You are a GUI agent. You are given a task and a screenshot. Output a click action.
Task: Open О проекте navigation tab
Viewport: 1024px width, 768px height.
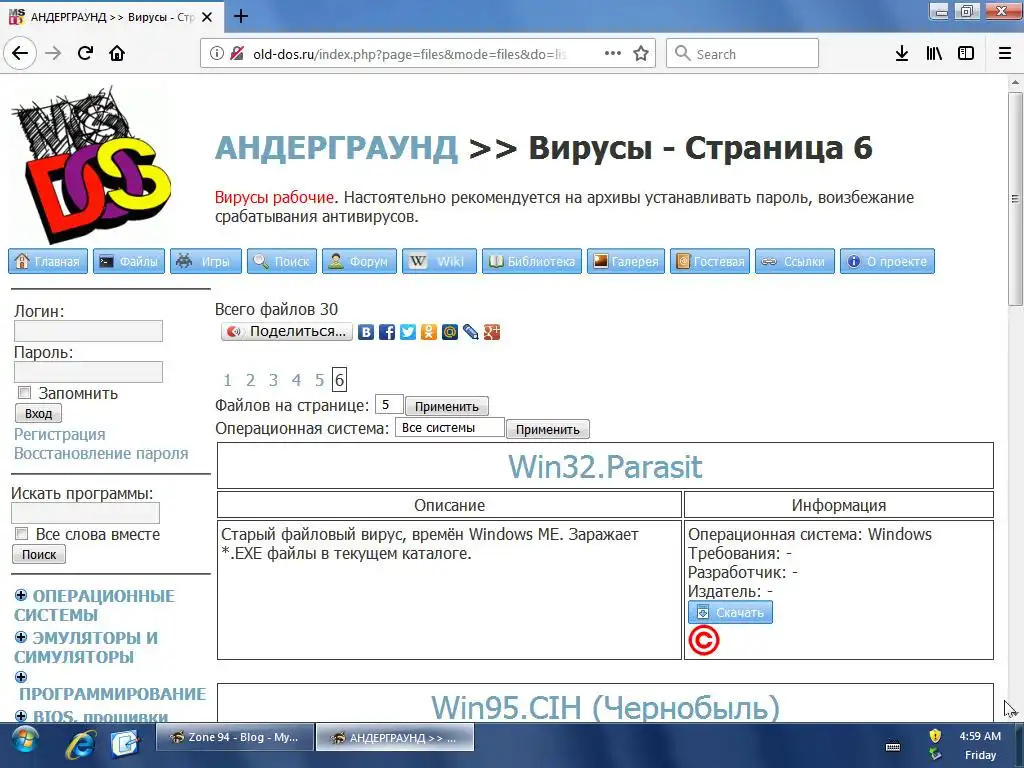[887, 261]
